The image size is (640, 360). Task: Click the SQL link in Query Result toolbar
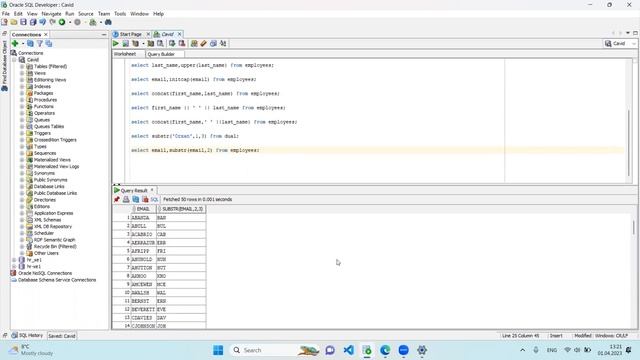(x=154, y=200)
